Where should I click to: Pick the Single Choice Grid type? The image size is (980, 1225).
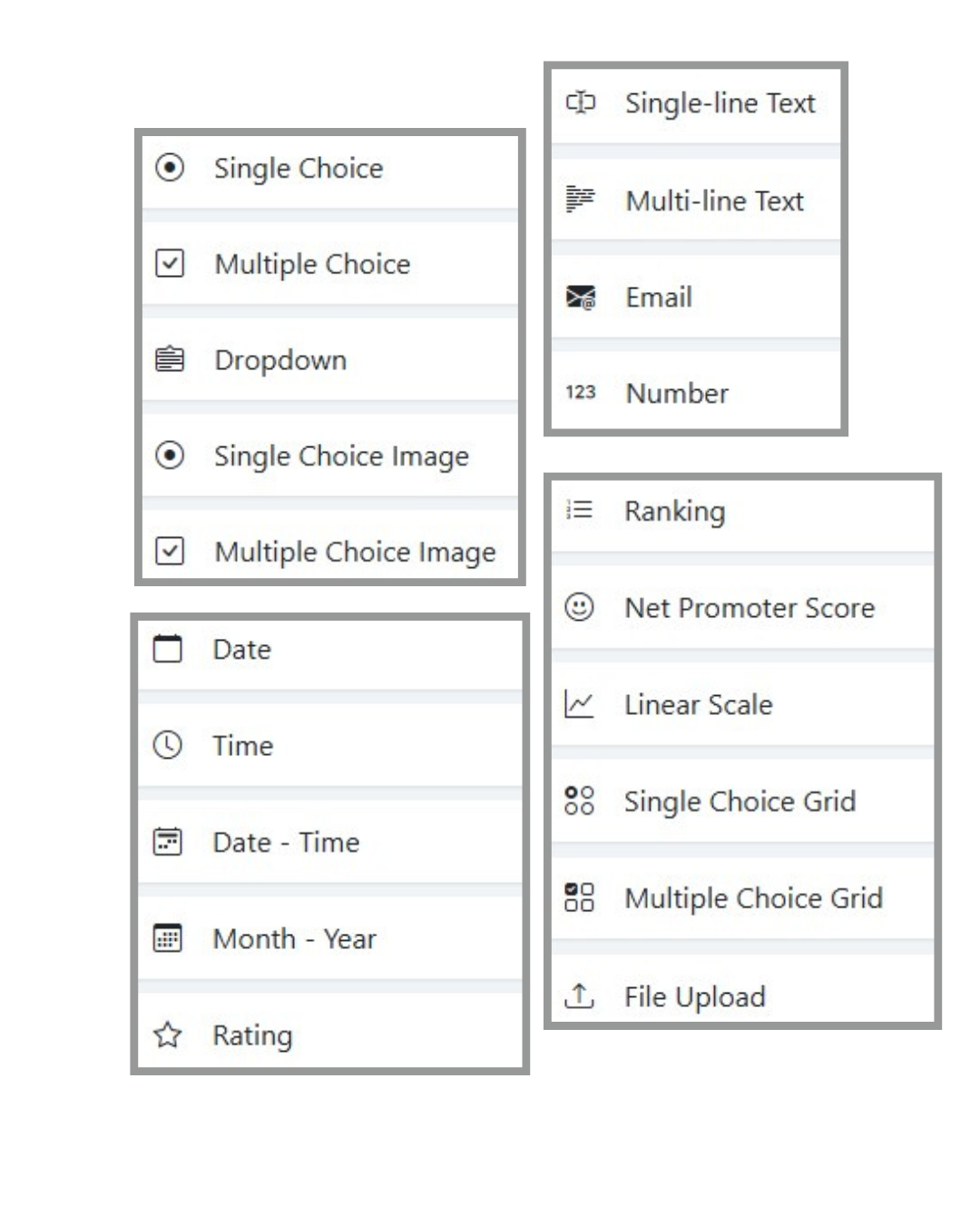[740, 801]
